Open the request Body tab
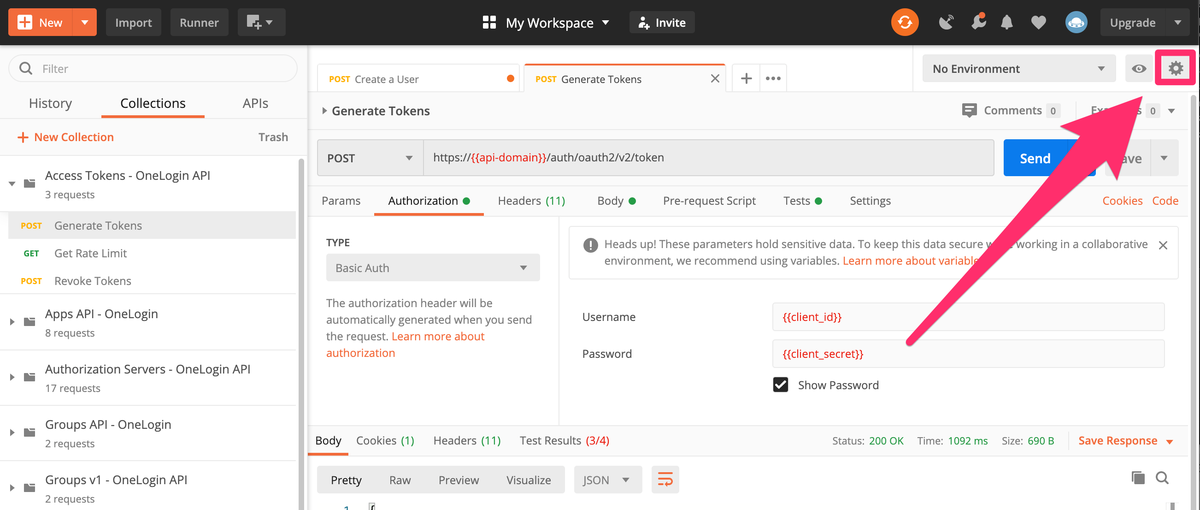1200x510 pixels. pos(616,201)
